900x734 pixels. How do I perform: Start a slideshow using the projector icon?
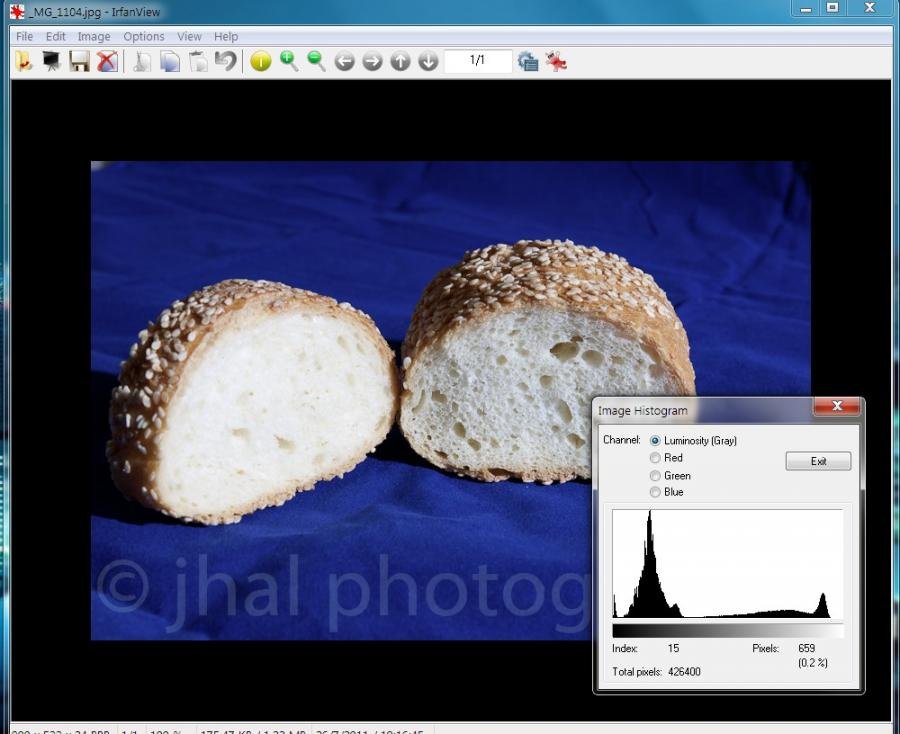[51, 61]
